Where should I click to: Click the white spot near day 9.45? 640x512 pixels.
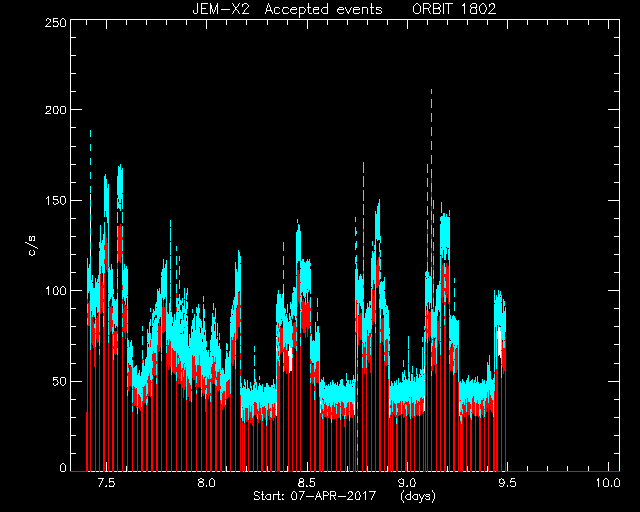coord(499,337)
